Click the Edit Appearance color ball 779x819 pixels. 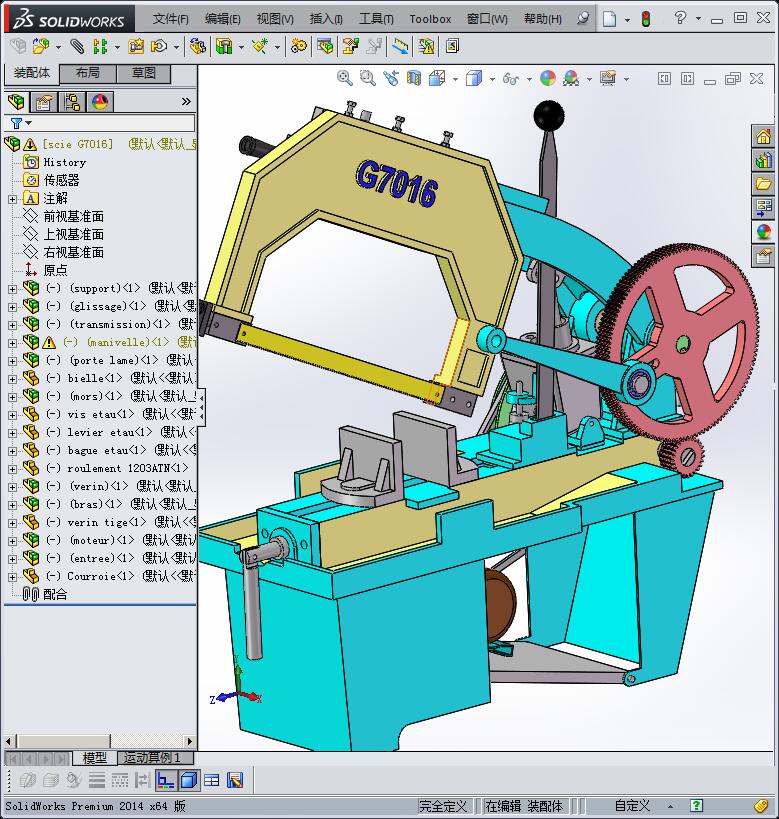[548, 78]
